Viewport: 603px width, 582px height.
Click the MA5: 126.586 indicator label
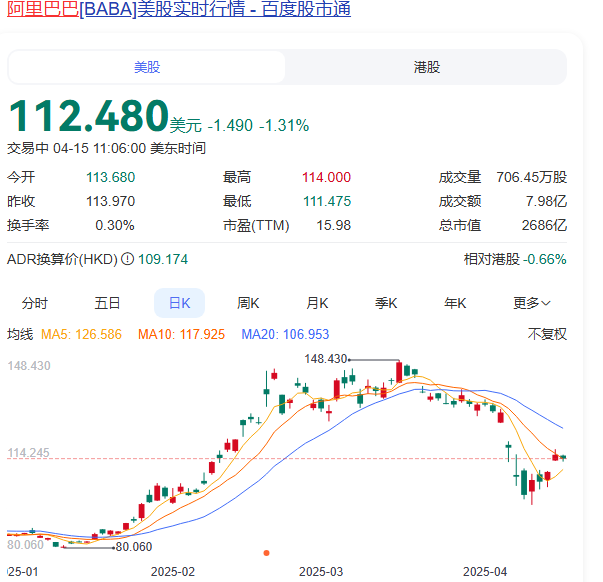click(x=81, y=334)
